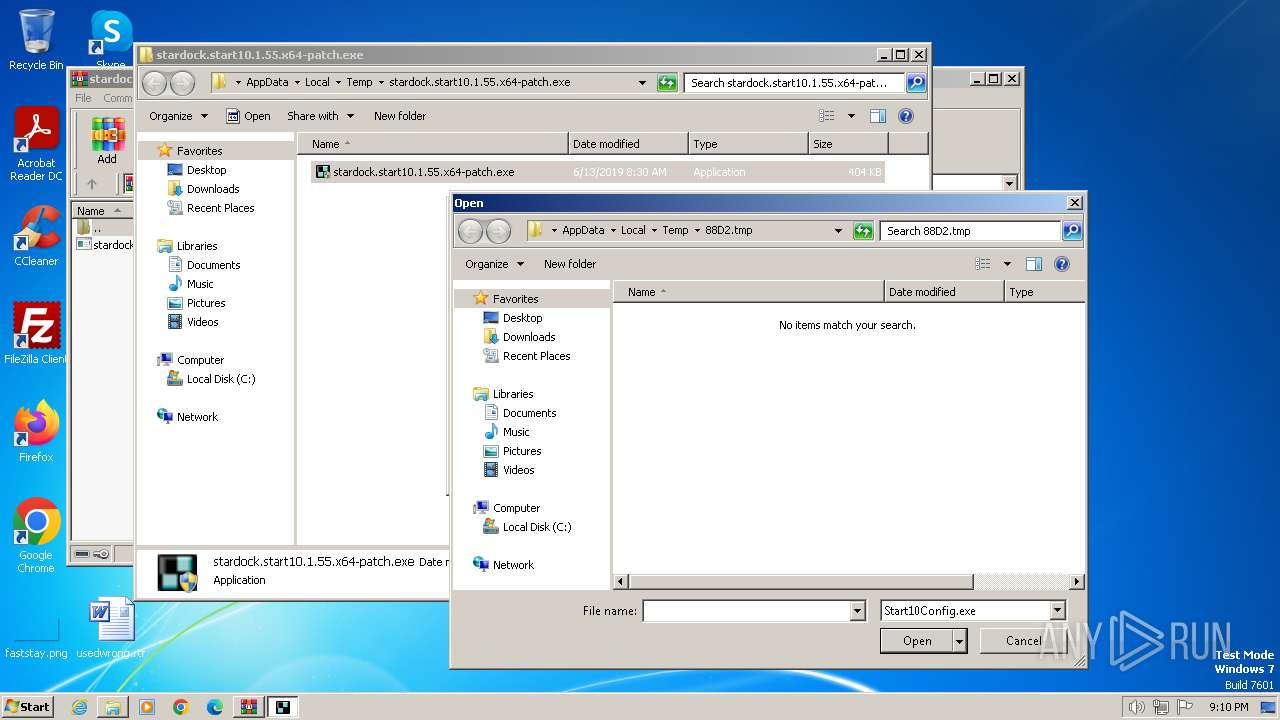Open help in Explorer window
This screenshot has width=1280, height=720.
pos(906,116)
